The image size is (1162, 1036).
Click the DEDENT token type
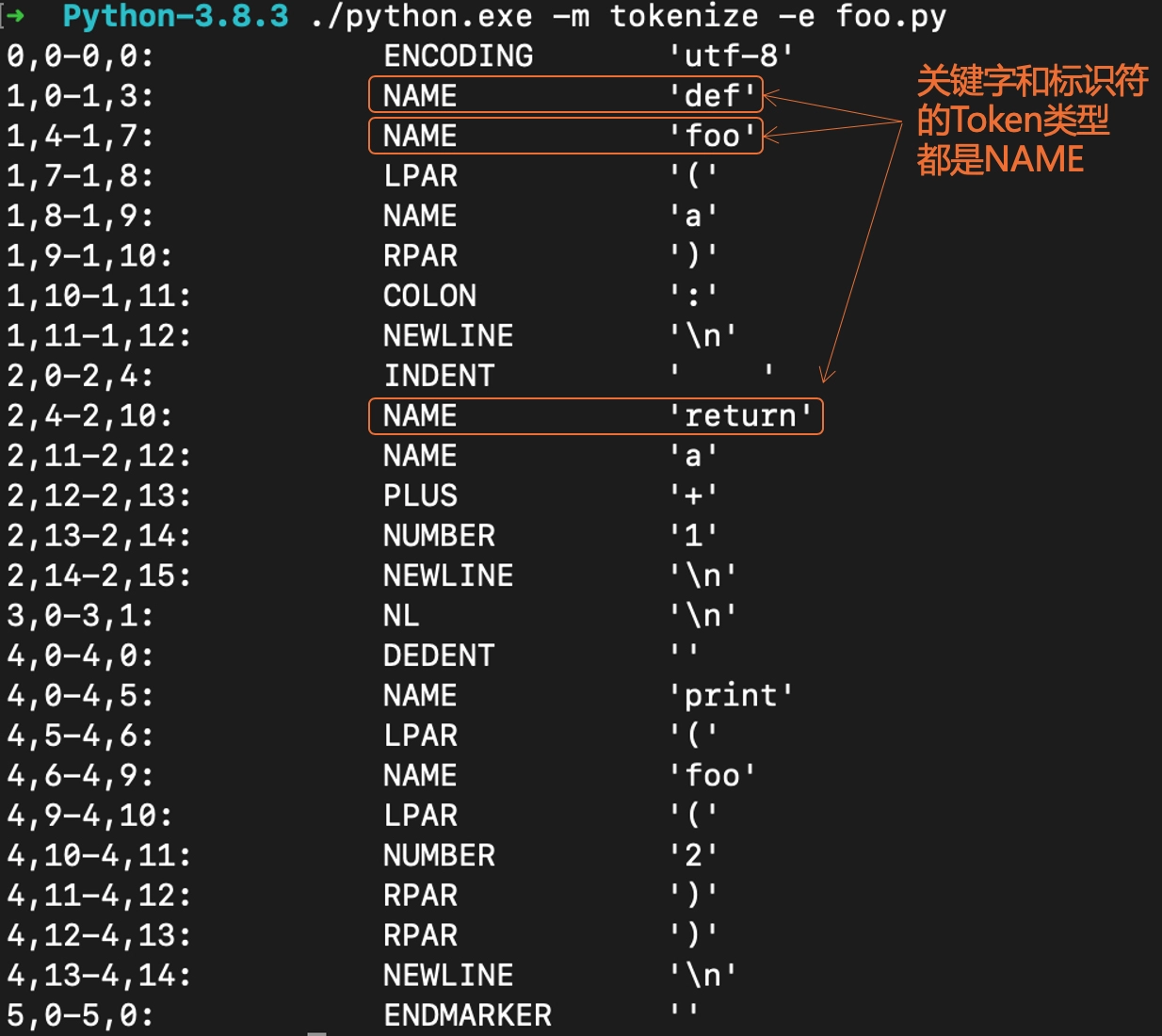439,656
